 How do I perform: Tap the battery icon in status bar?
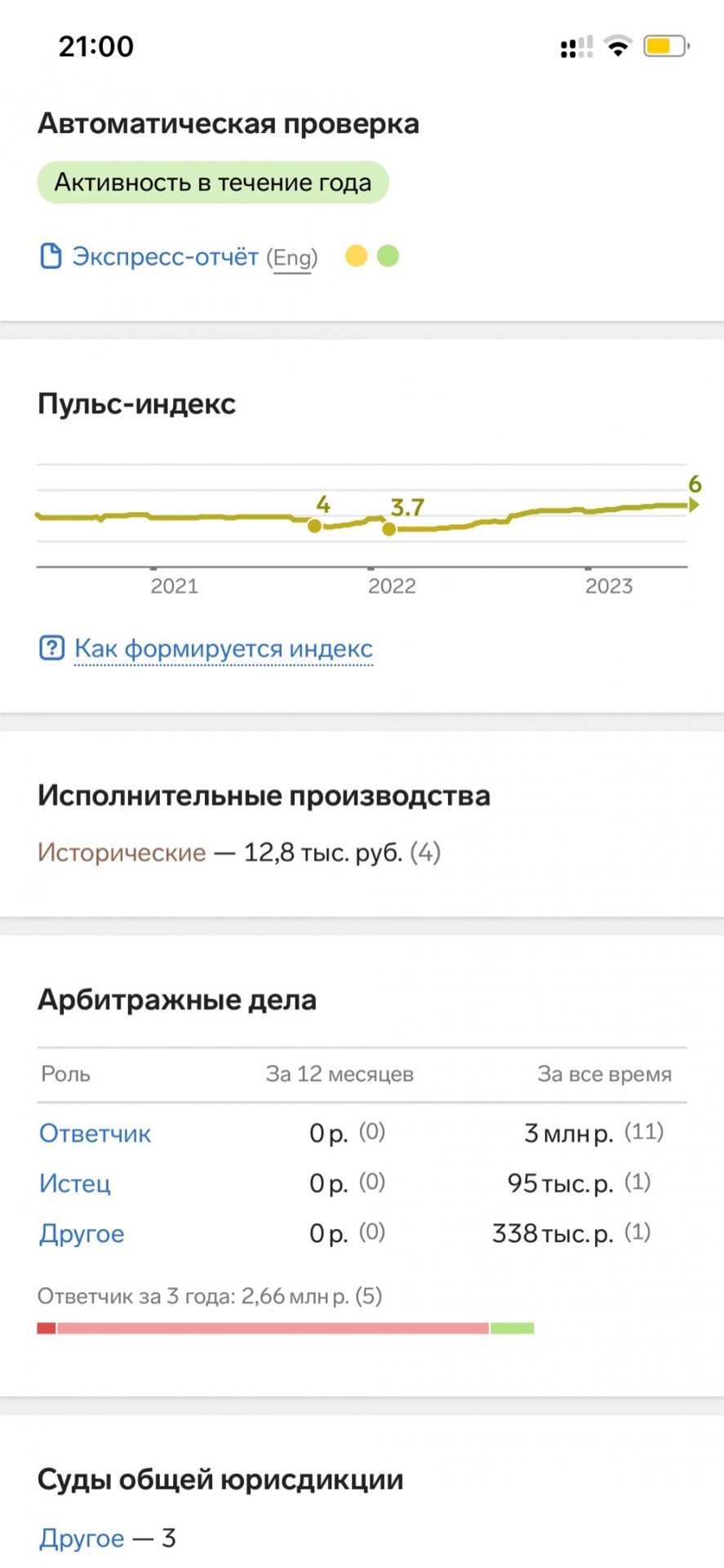coord(666,47)
